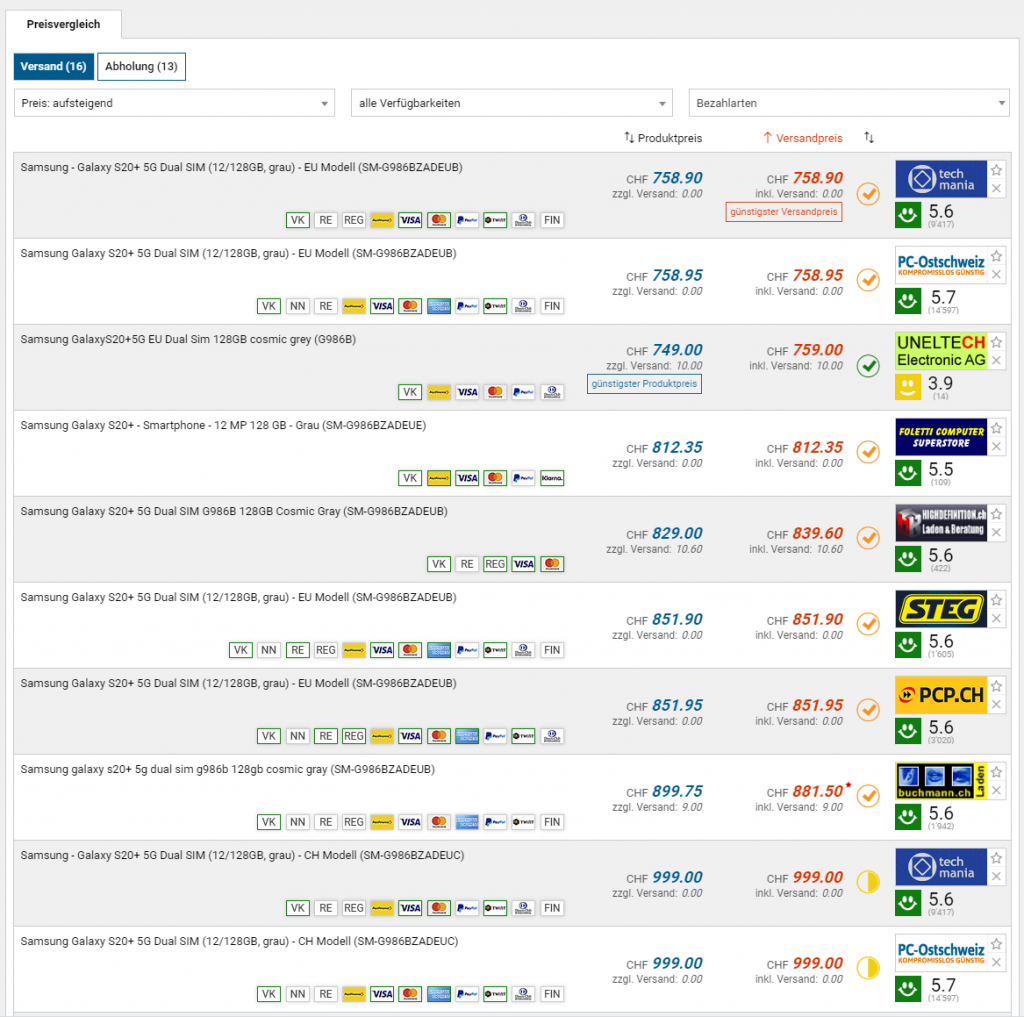Screen dimensions: 1024x1017
Task: Click orange availability icon in STEG row
Action: 868,624
